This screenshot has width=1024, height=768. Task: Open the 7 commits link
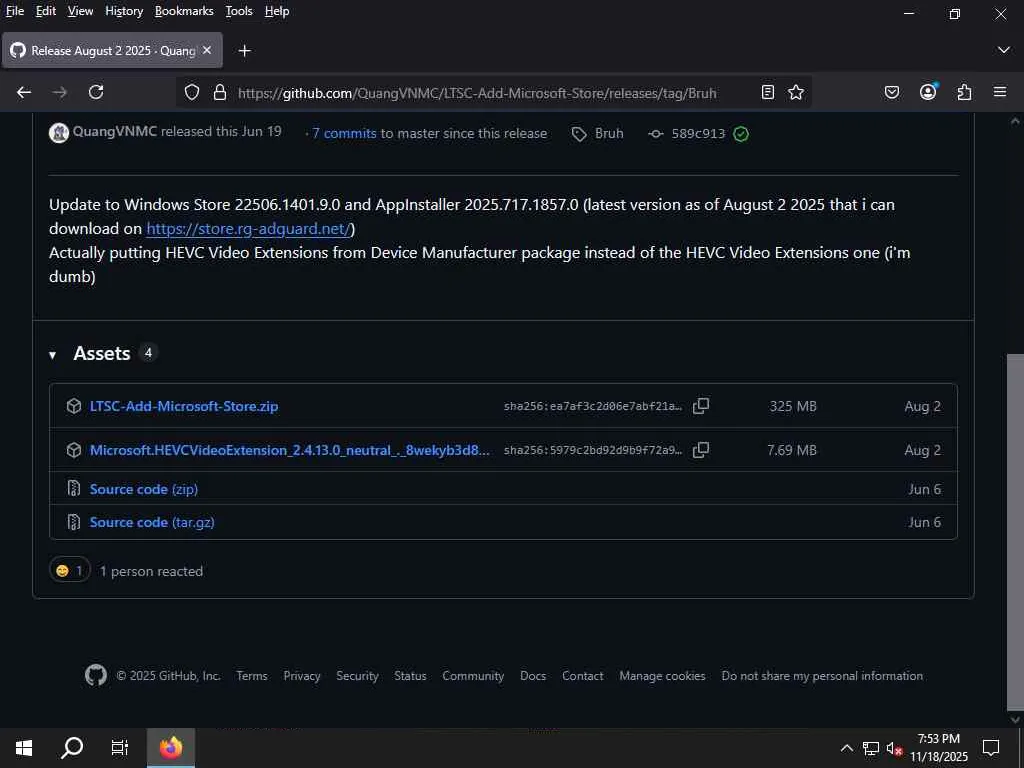[x=344, y=133]
